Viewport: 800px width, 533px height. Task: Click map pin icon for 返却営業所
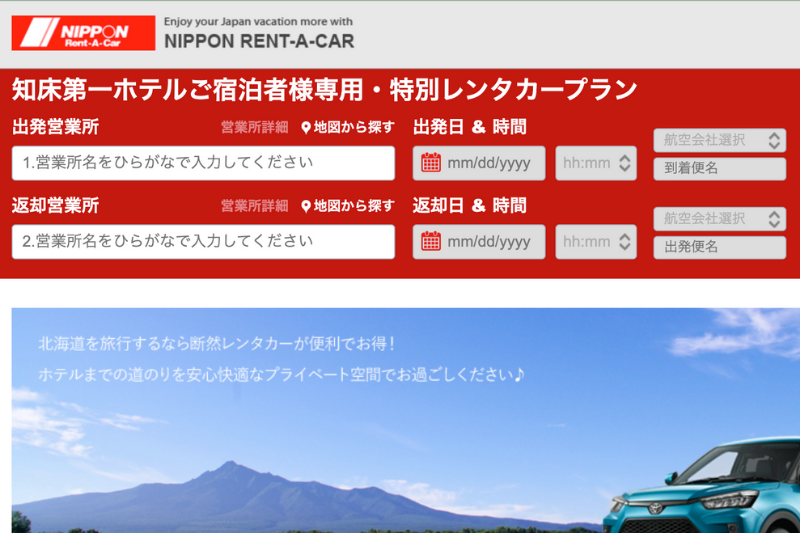306,206
